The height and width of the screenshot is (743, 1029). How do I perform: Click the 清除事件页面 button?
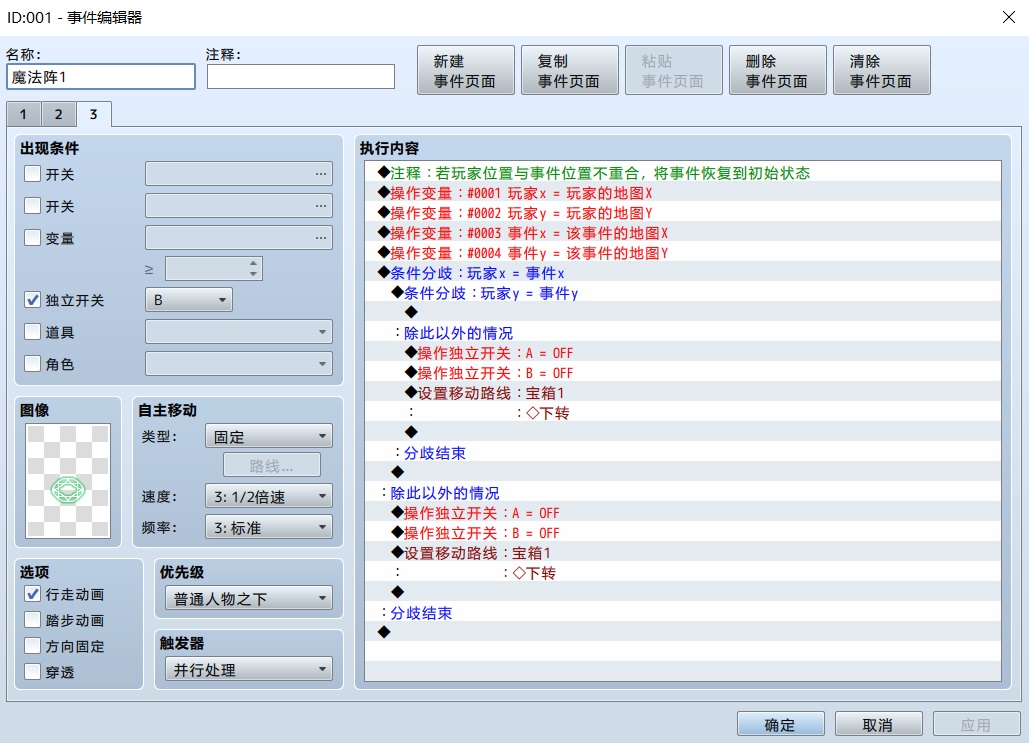tap(882, 70)
